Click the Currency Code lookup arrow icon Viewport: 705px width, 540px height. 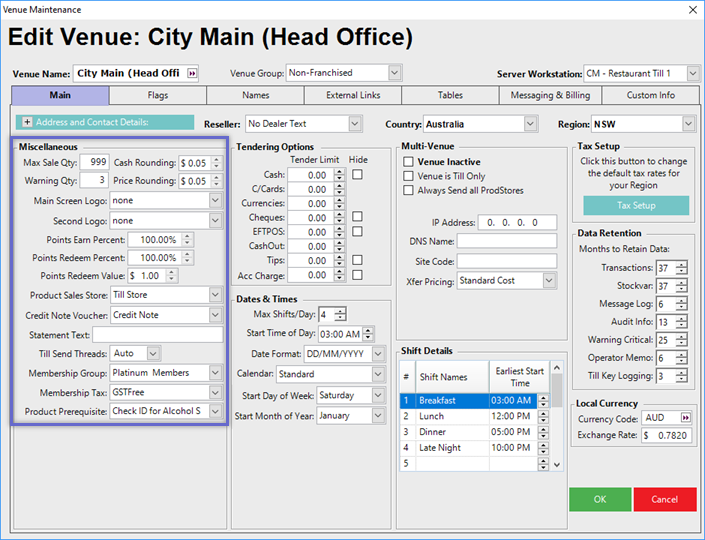click(x=685, y=418)
